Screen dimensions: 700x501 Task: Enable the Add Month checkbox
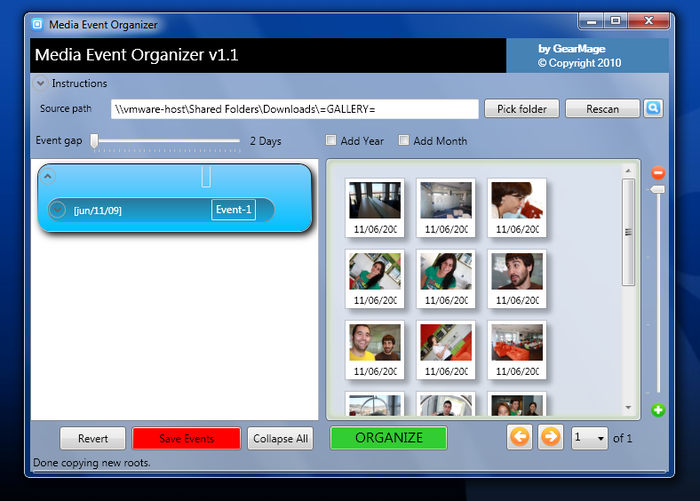(x=404, y=141)
